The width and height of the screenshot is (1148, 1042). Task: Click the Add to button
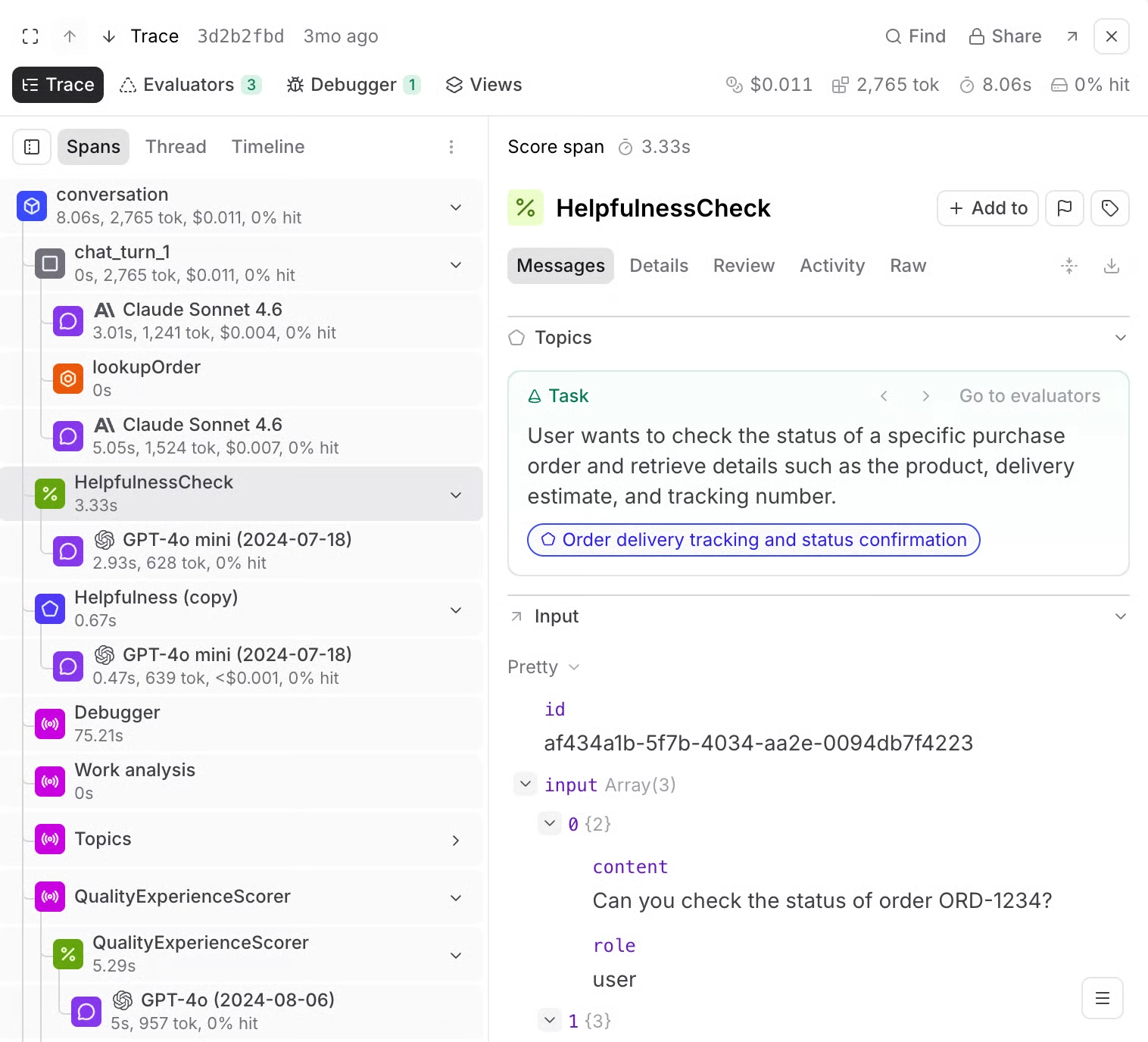pyautogui.click(x=987, y=208)
